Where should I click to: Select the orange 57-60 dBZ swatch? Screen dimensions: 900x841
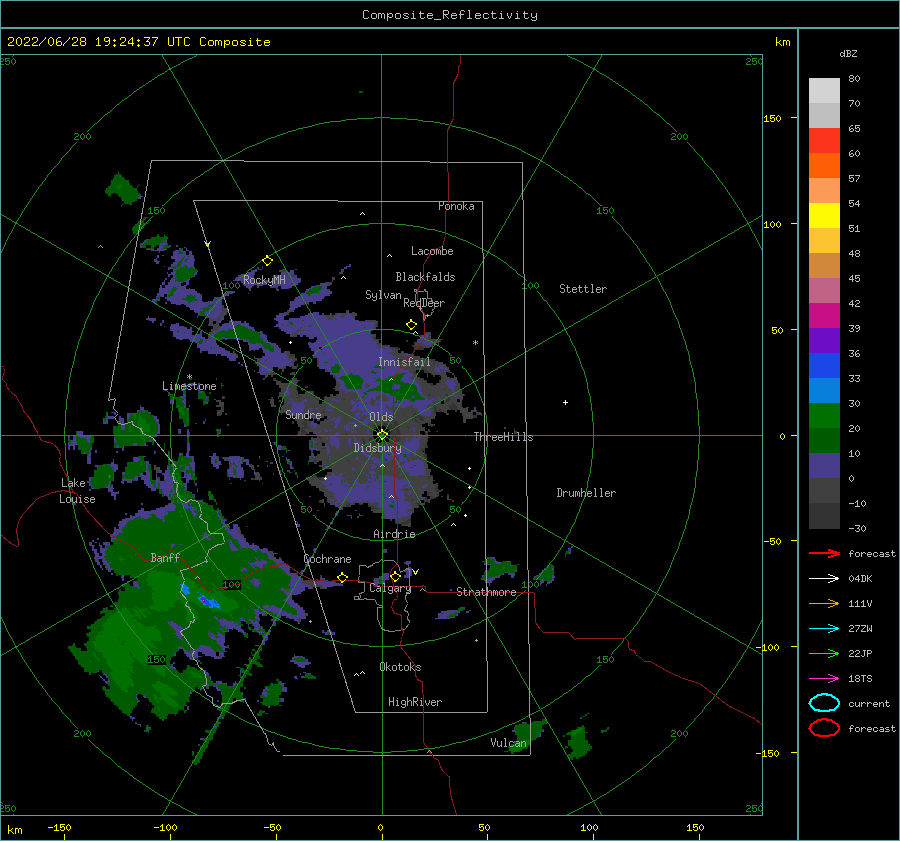pos(824,166)
